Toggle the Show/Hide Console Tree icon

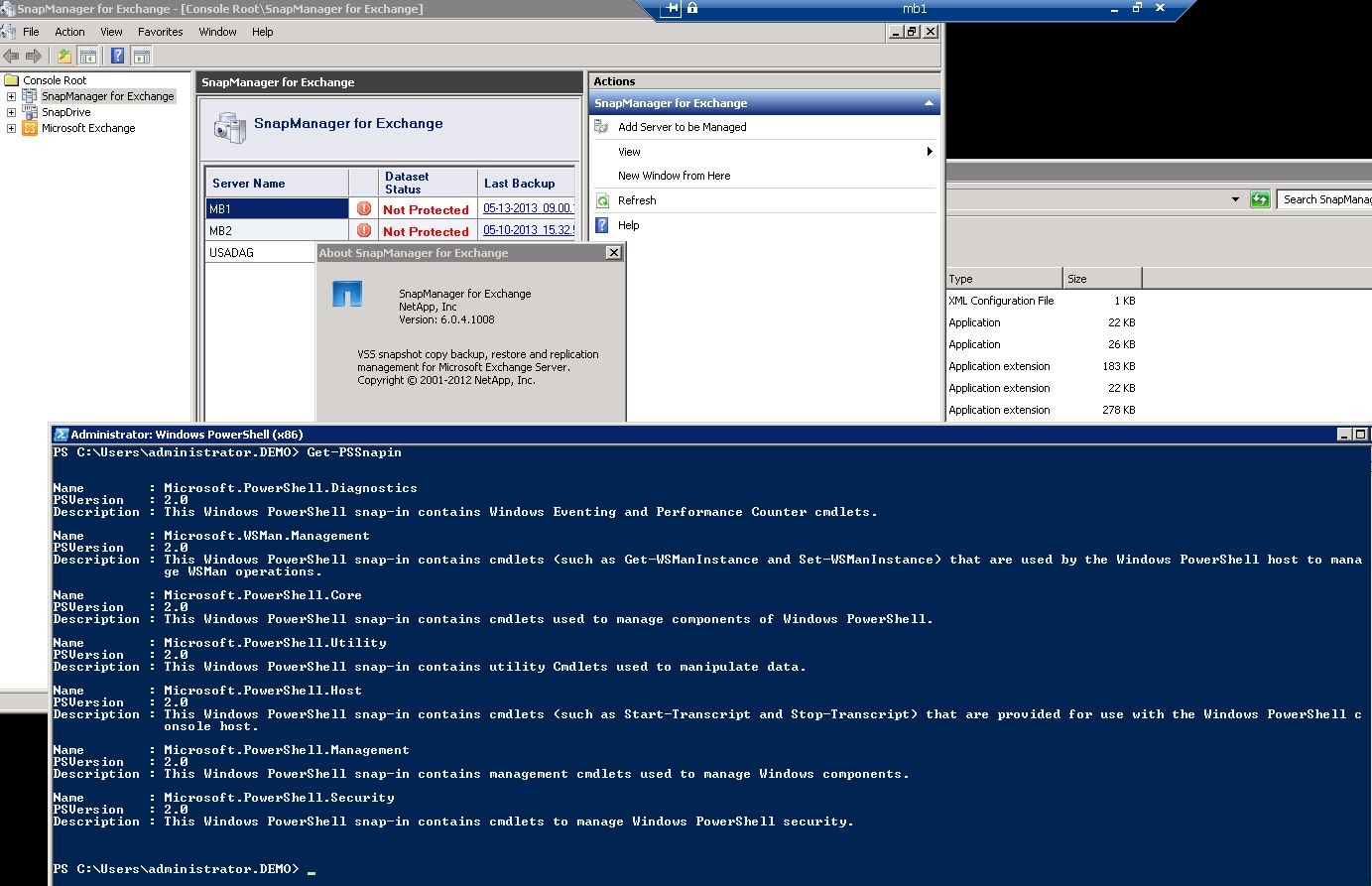click(x=88, y=57)
